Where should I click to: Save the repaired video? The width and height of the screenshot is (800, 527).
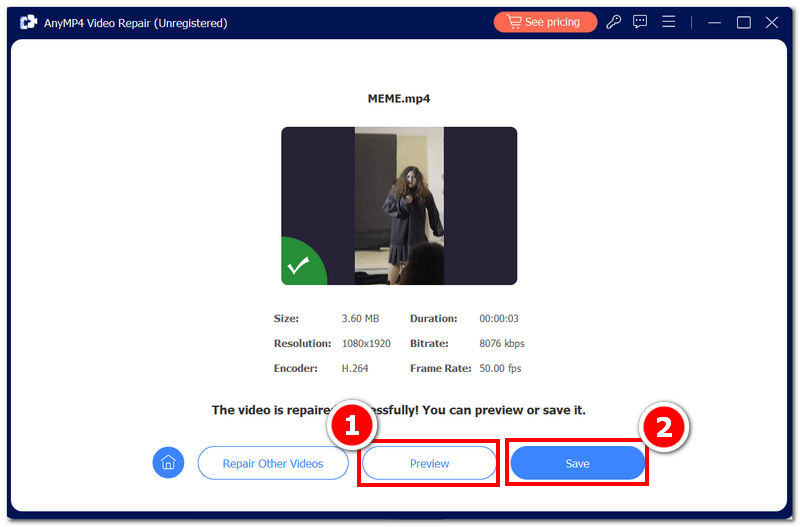click(x=577, y=463)
